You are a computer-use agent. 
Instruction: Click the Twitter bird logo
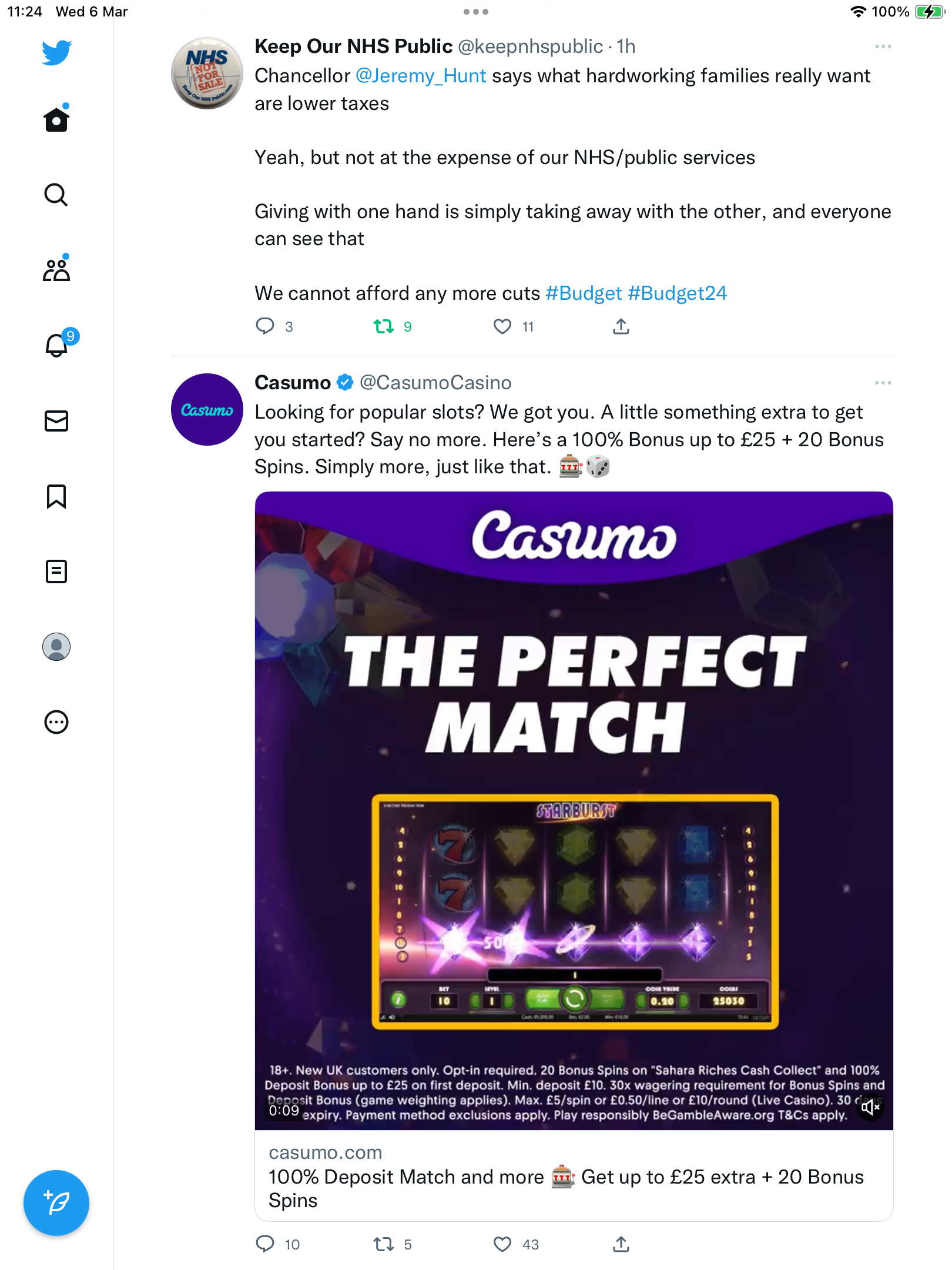(x=56, y=52)
